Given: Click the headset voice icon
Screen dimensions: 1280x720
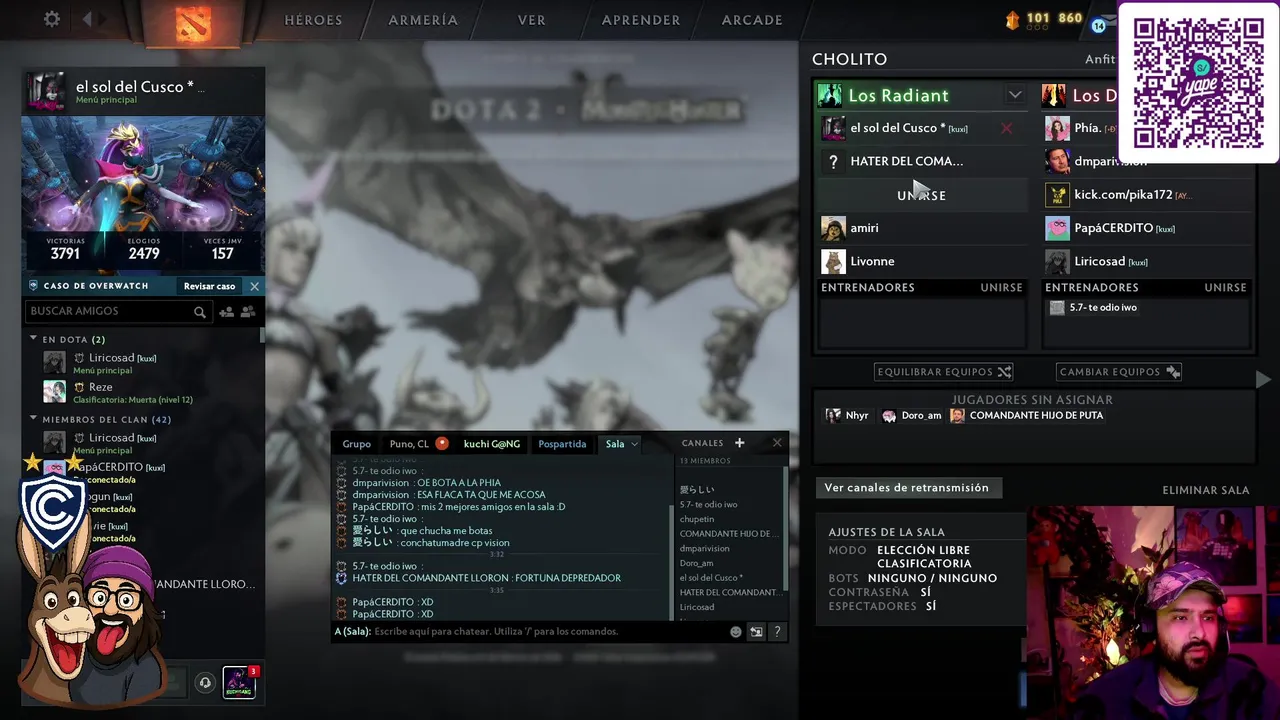Looking at the screenshot, I should point(205,683).
